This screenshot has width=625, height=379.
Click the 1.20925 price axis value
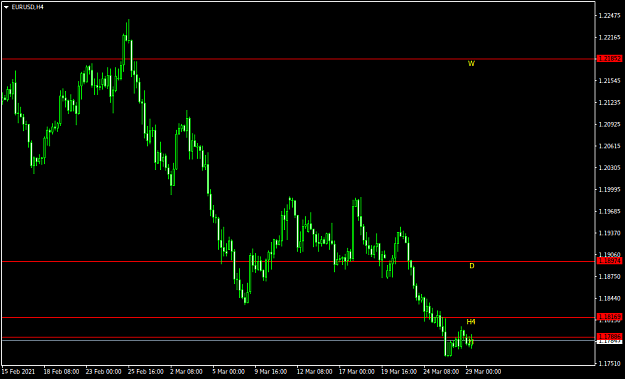pyautogui.click(x=610, y=125)
